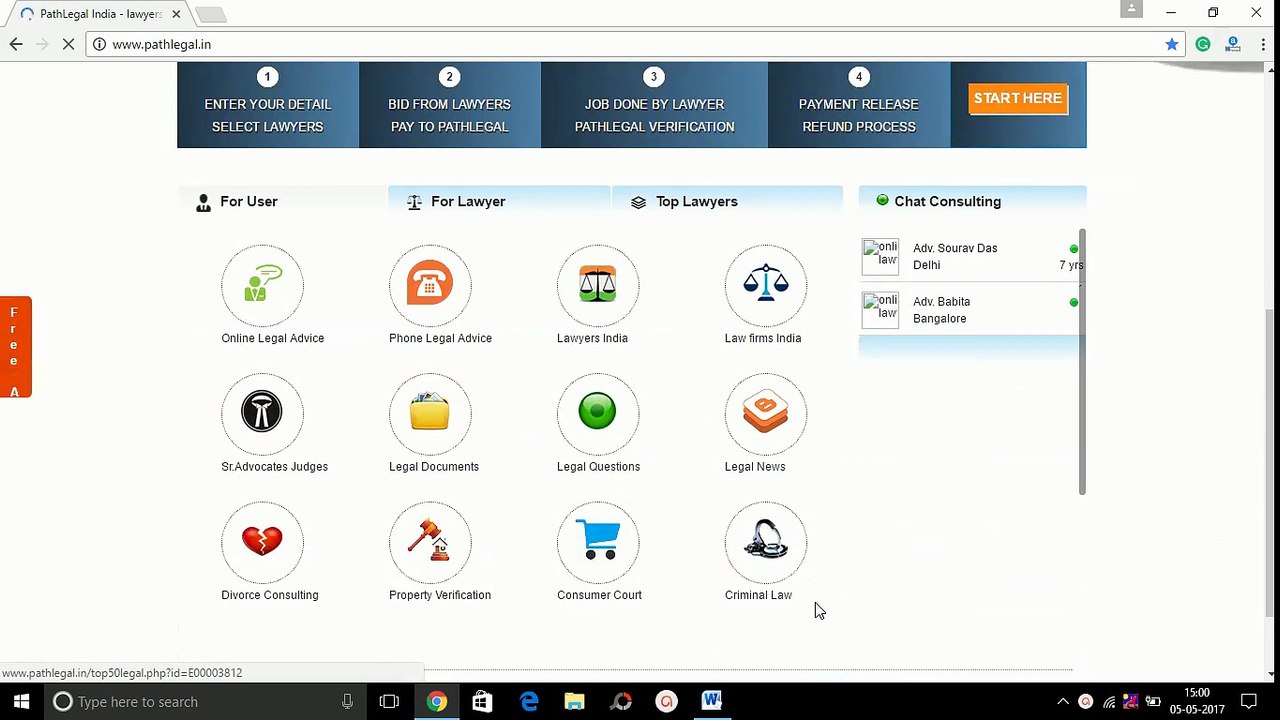Screen dimensions: 1280x720
Task: Click step 1 Enter Your Detail box
Action: 268,105
